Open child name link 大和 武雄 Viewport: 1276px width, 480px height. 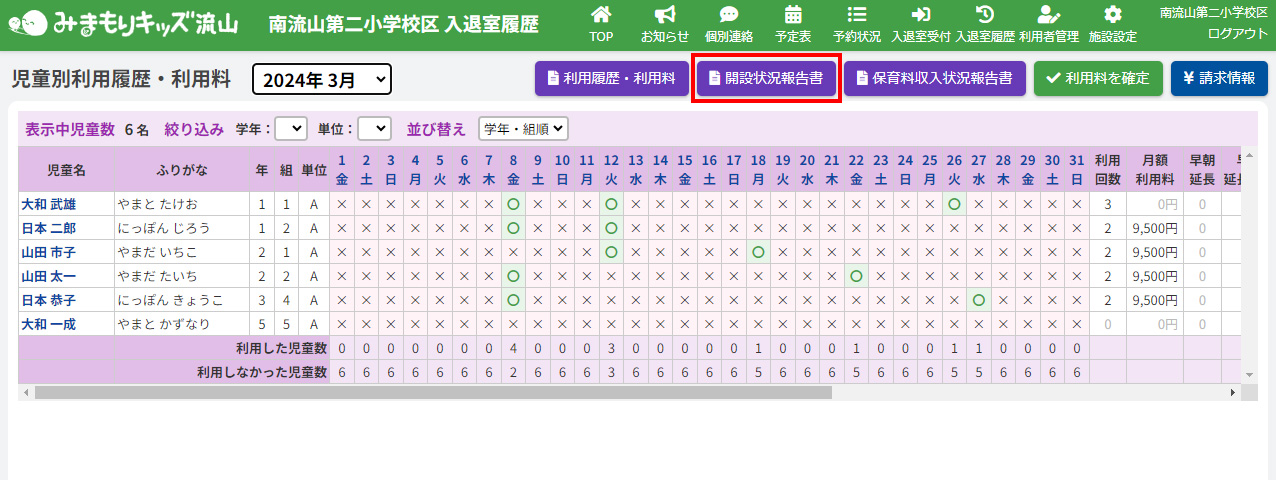tap(48, 204)
